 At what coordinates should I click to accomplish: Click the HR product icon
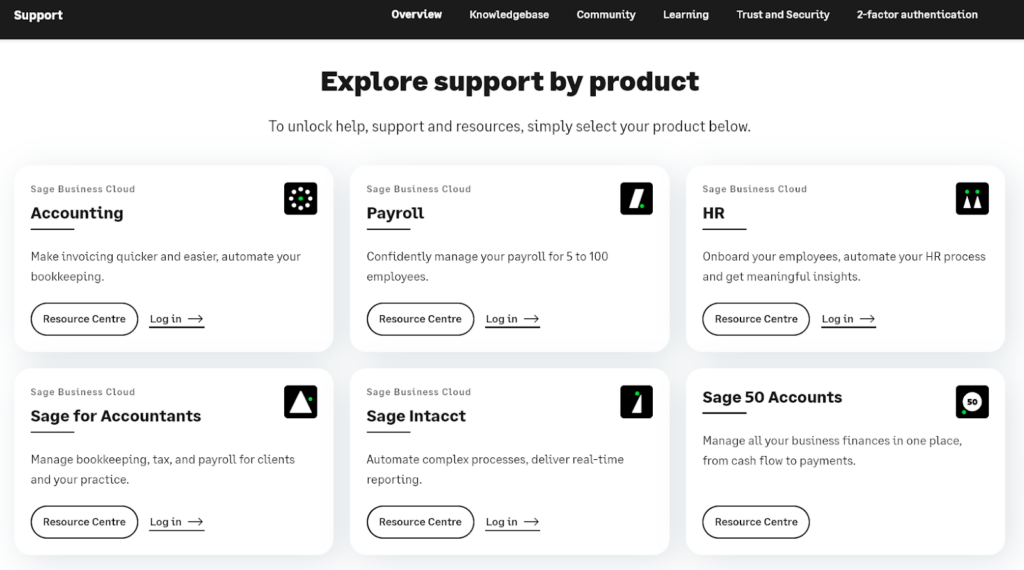coord(972,198)
